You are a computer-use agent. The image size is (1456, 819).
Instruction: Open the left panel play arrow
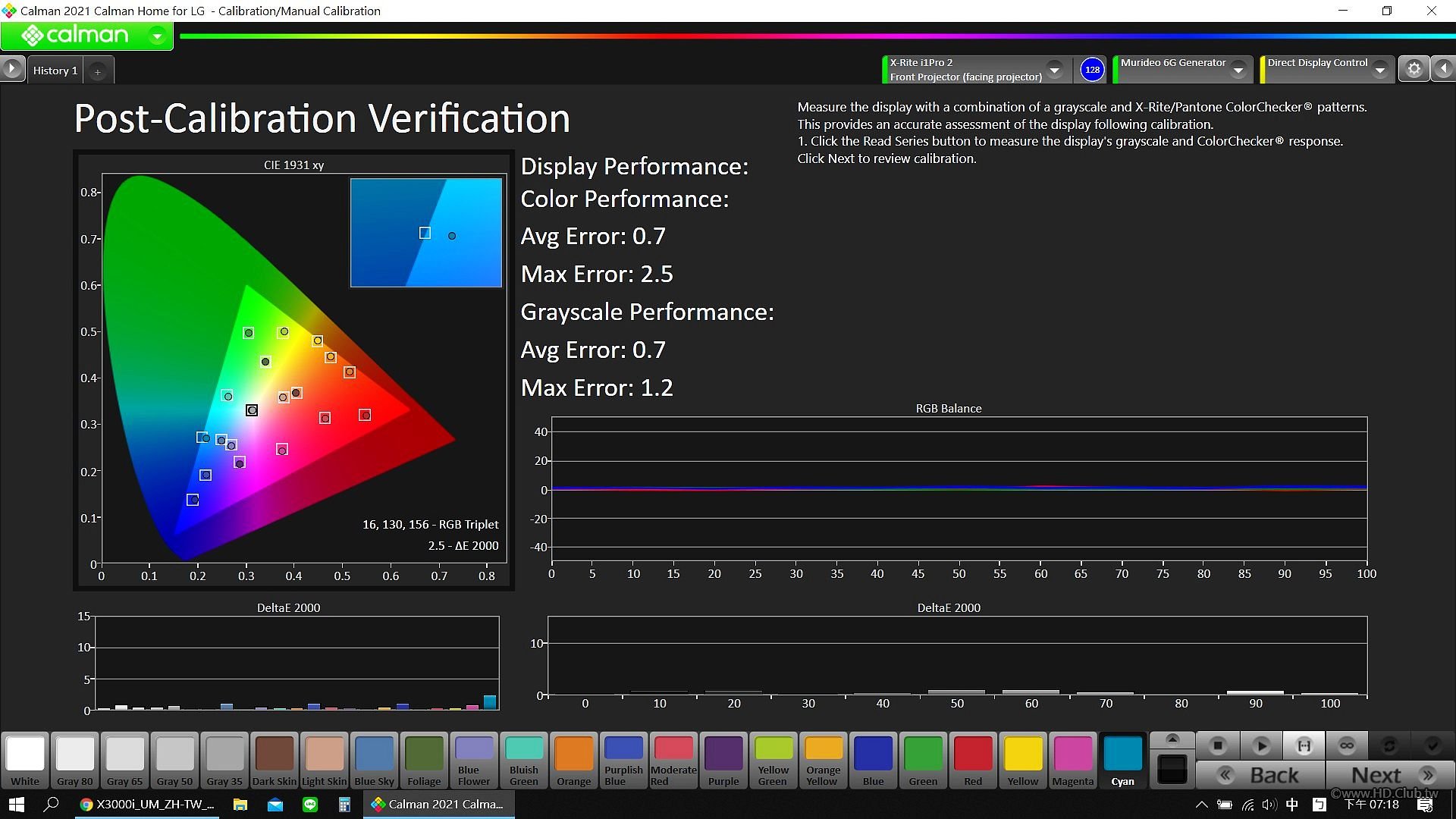click(x=12, y=69)
